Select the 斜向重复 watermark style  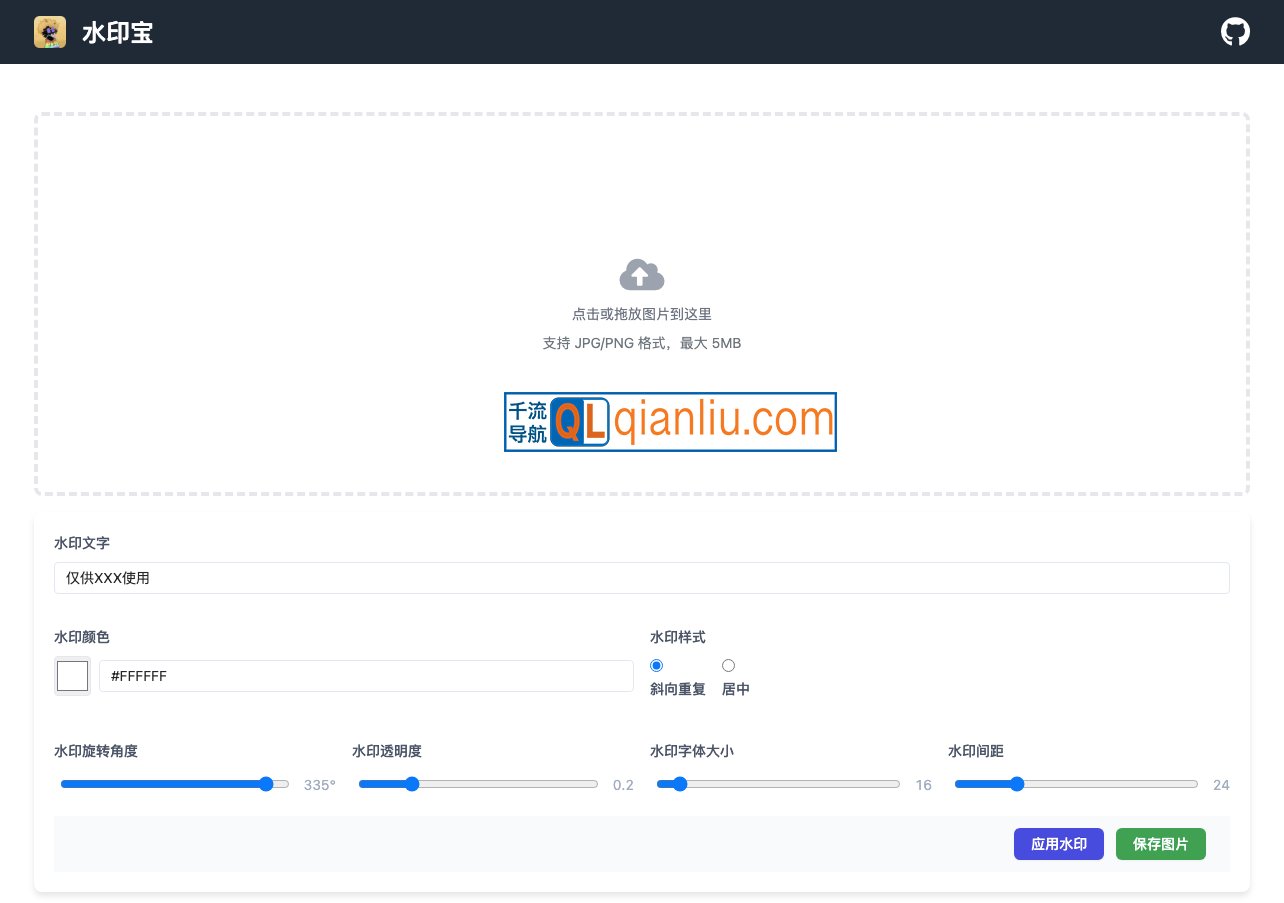point(656,666)
